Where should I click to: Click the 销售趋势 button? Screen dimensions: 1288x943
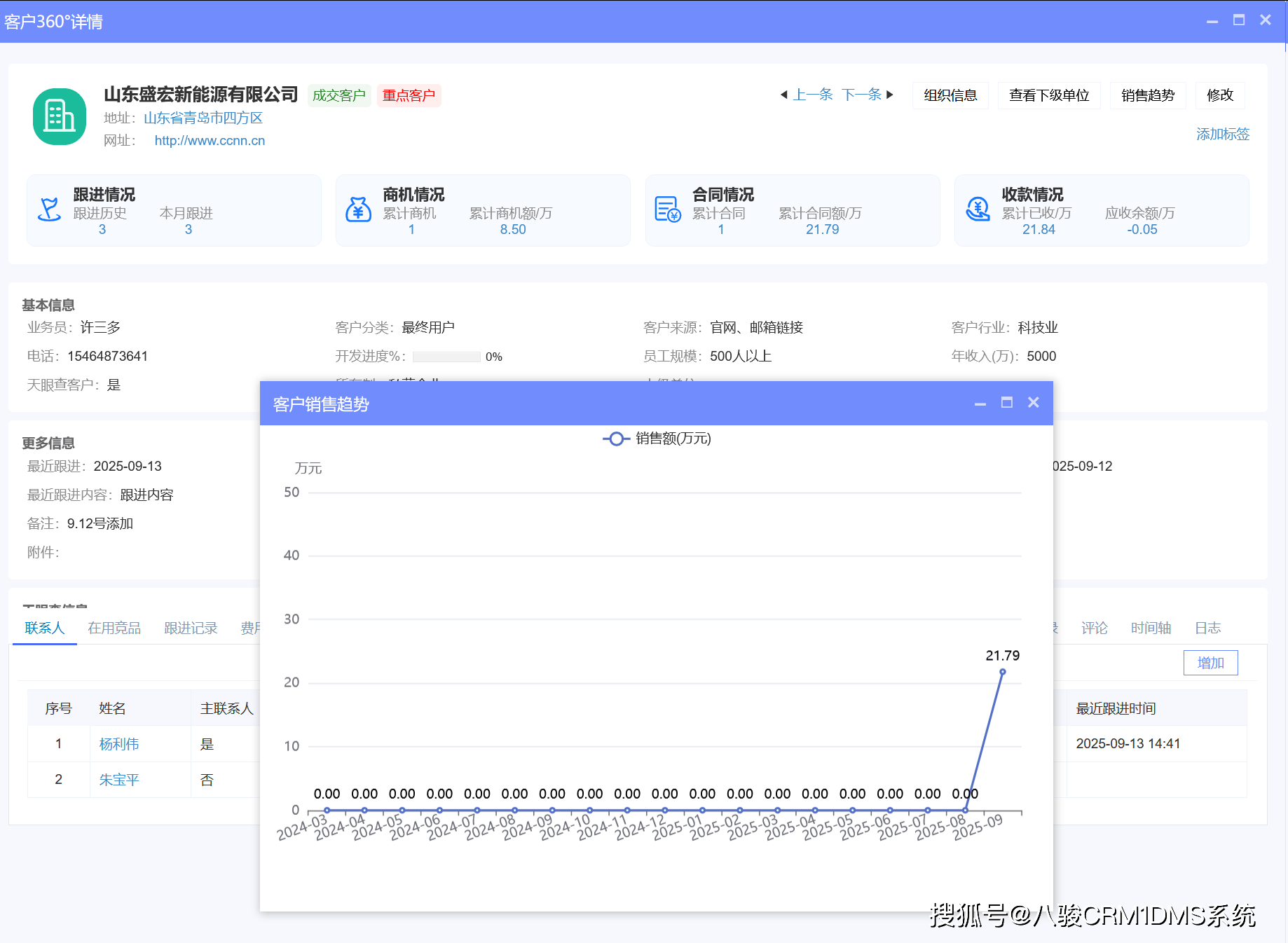(x=1147, y=95)
